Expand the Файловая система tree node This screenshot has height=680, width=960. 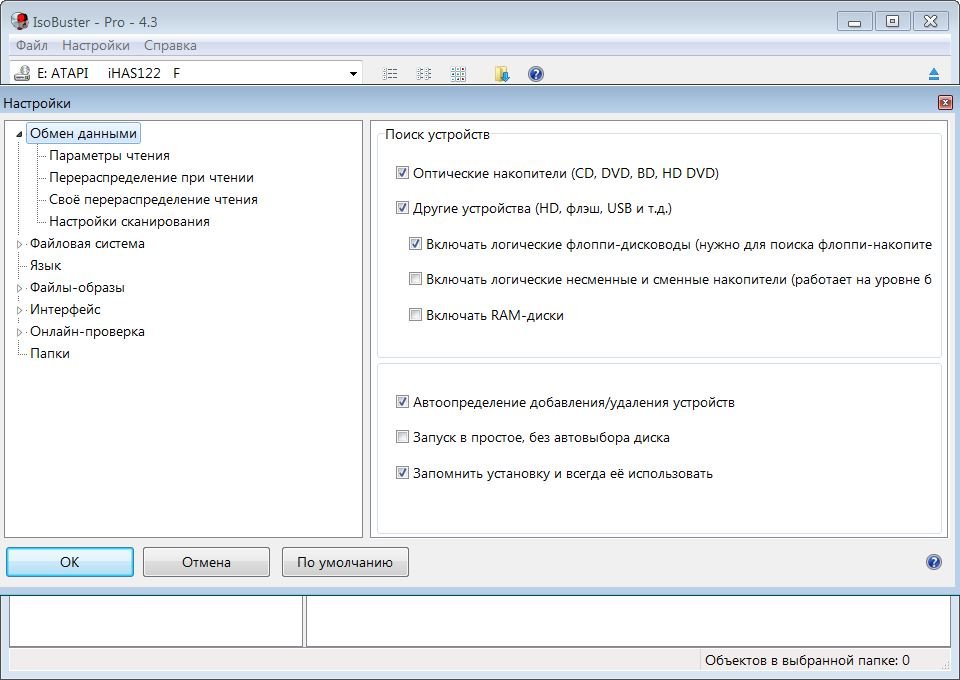tap(20, 244)
